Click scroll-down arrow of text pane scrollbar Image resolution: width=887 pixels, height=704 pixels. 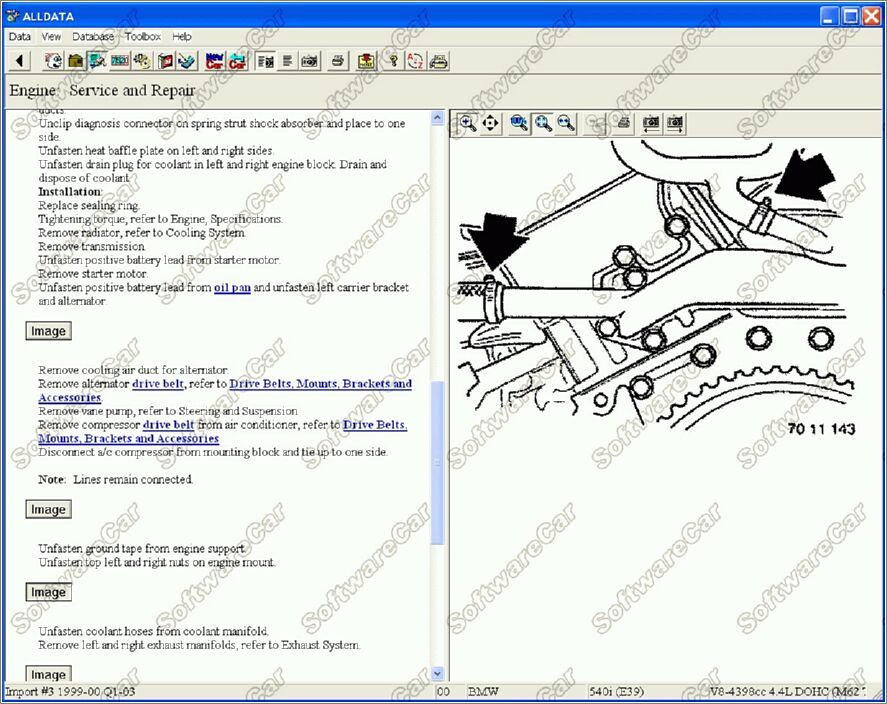pyautogui.click(x=437, y=674)
